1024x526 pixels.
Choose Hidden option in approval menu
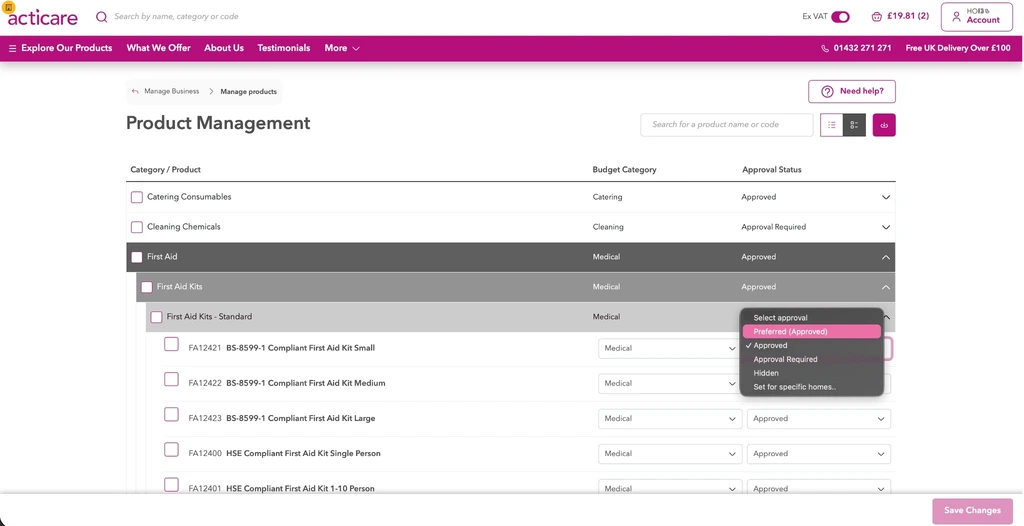click(812, 373)
